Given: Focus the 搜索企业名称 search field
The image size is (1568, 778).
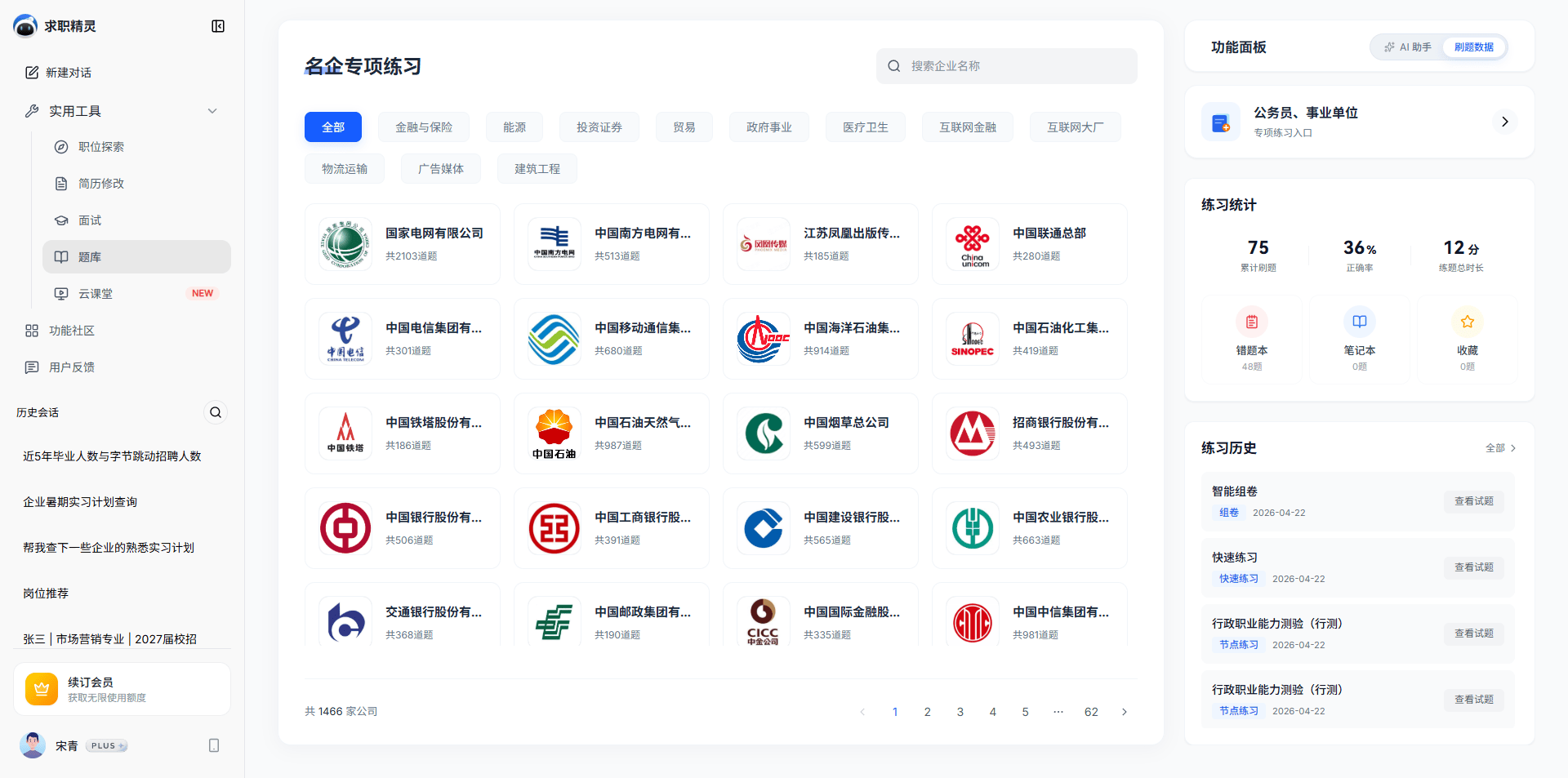Looking at the screenshot, I should (x=1007, y=66).
